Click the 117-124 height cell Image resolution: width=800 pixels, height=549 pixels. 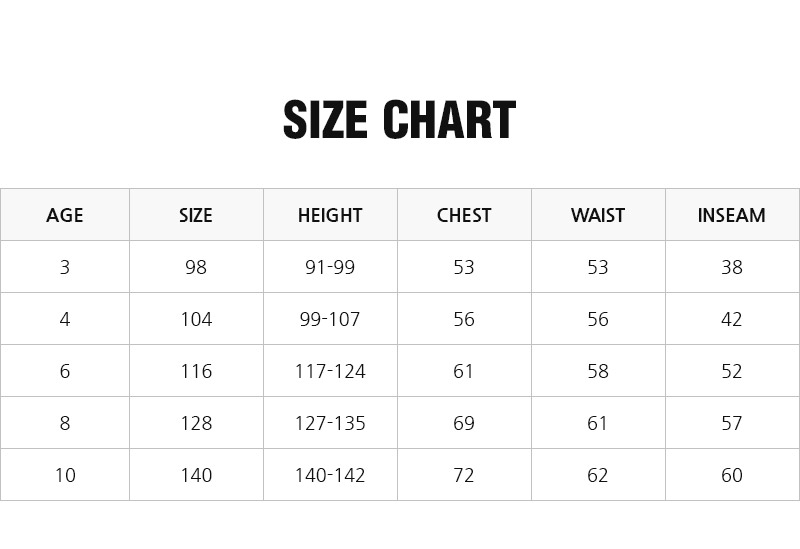pyautogui.click(x=330, y=371)
